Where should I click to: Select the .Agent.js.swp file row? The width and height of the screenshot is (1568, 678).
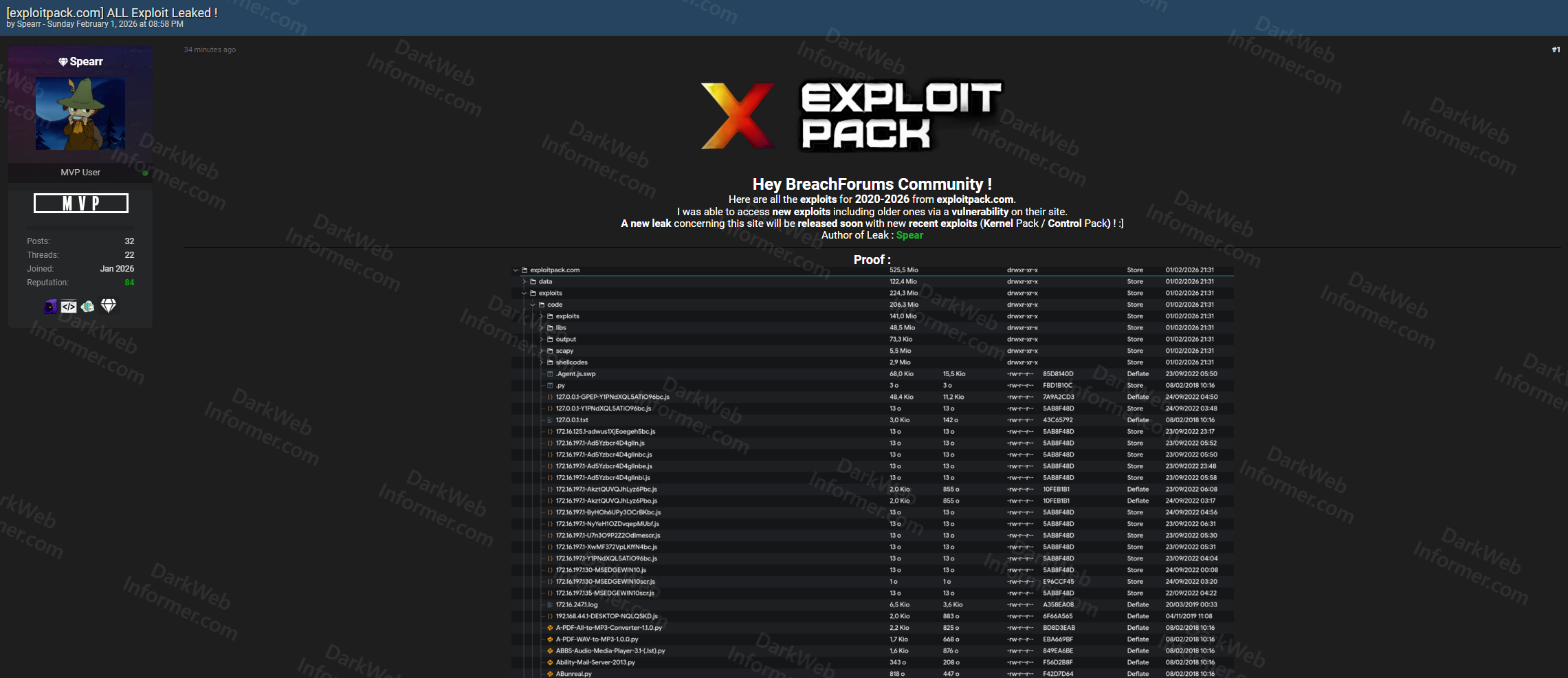point(576,374)
